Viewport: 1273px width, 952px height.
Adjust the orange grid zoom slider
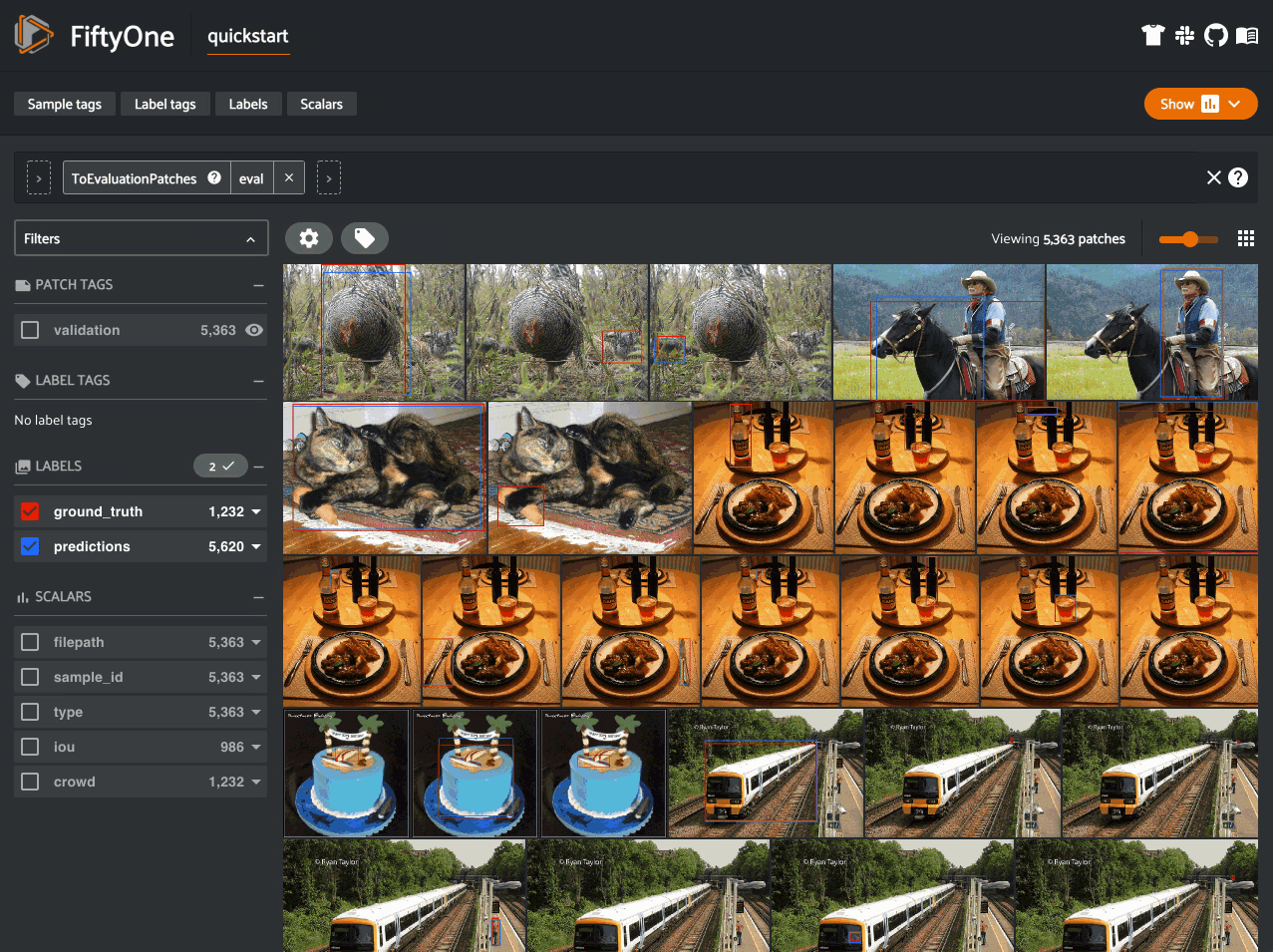[x=1188, y=238]
